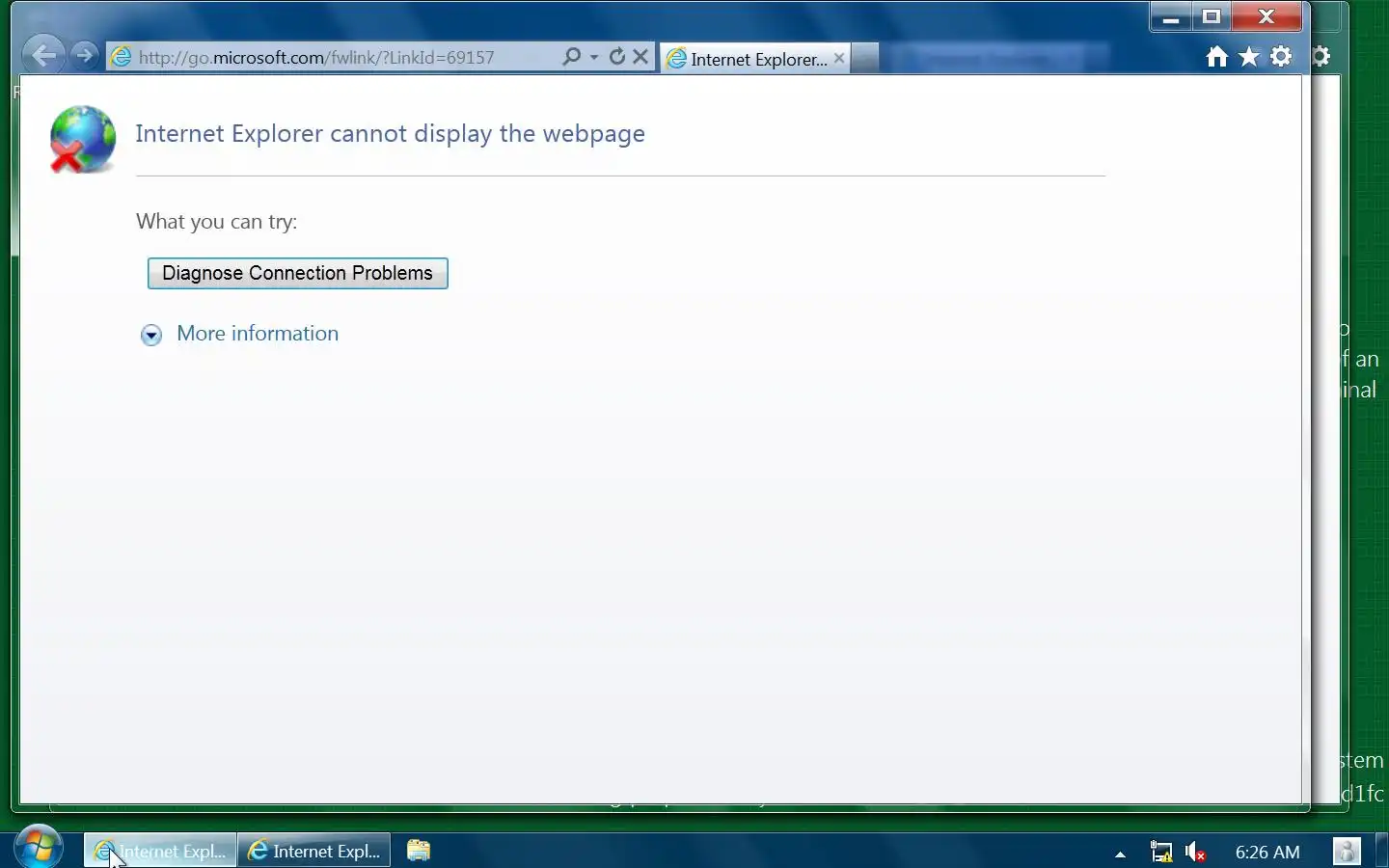Close the Internet Explorer tab
1389x868 pixels.
pos(839,58)
